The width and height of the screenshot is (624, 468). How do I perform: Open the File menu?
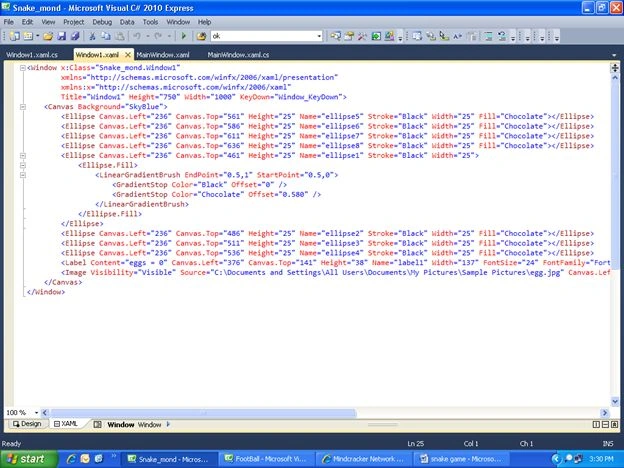(8, 22)
